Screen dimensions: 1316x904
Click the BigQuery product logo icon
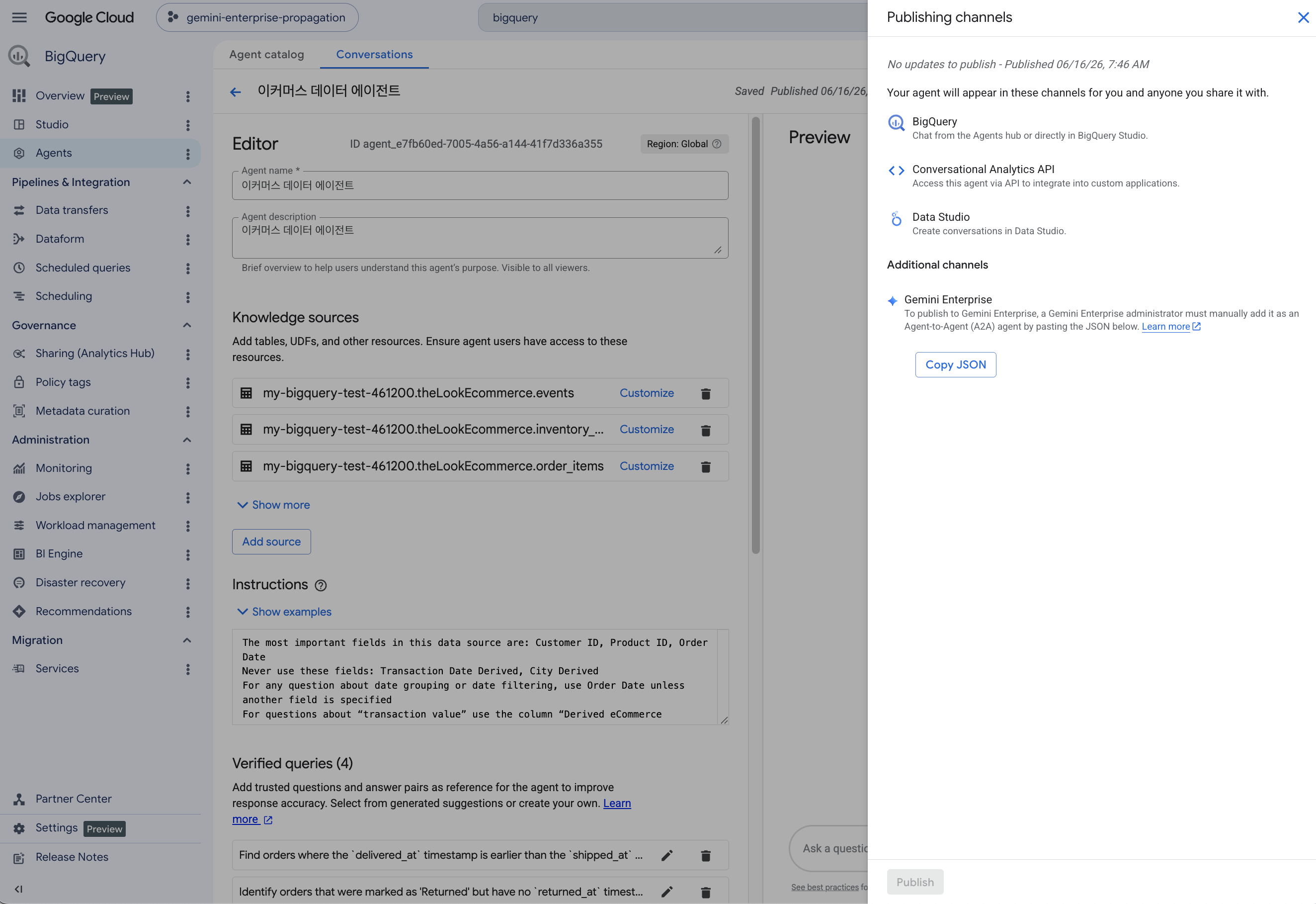(19, 56)
